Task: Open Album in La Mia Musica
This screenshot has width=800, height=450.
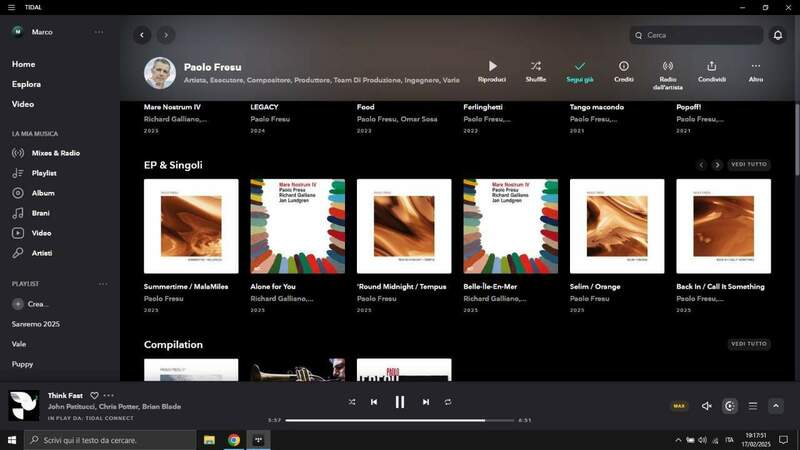Action: tap(43, 193)
